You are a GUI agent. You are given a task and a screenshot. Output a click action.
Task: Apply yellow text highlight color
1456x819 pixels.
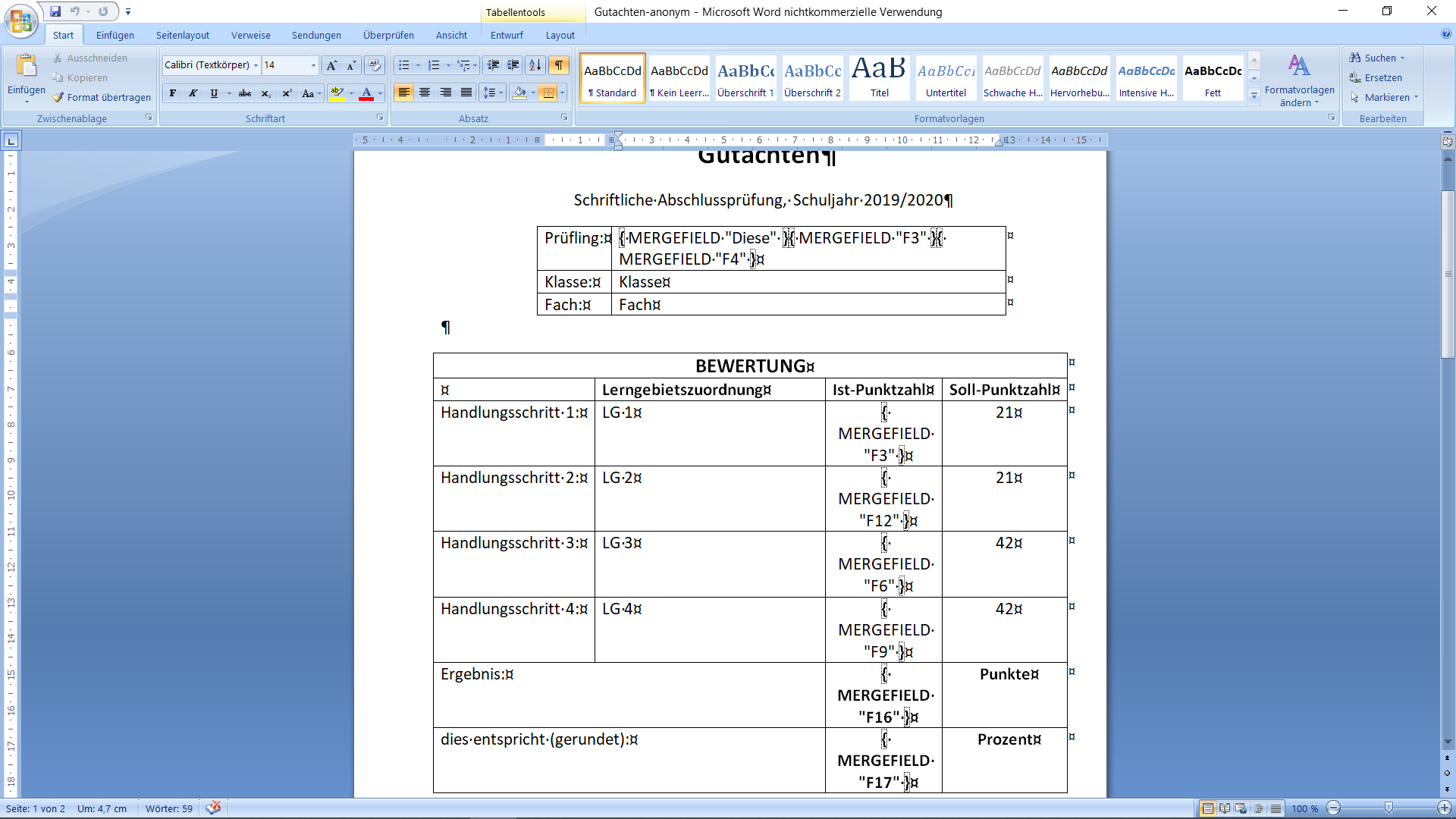[337, 93]
